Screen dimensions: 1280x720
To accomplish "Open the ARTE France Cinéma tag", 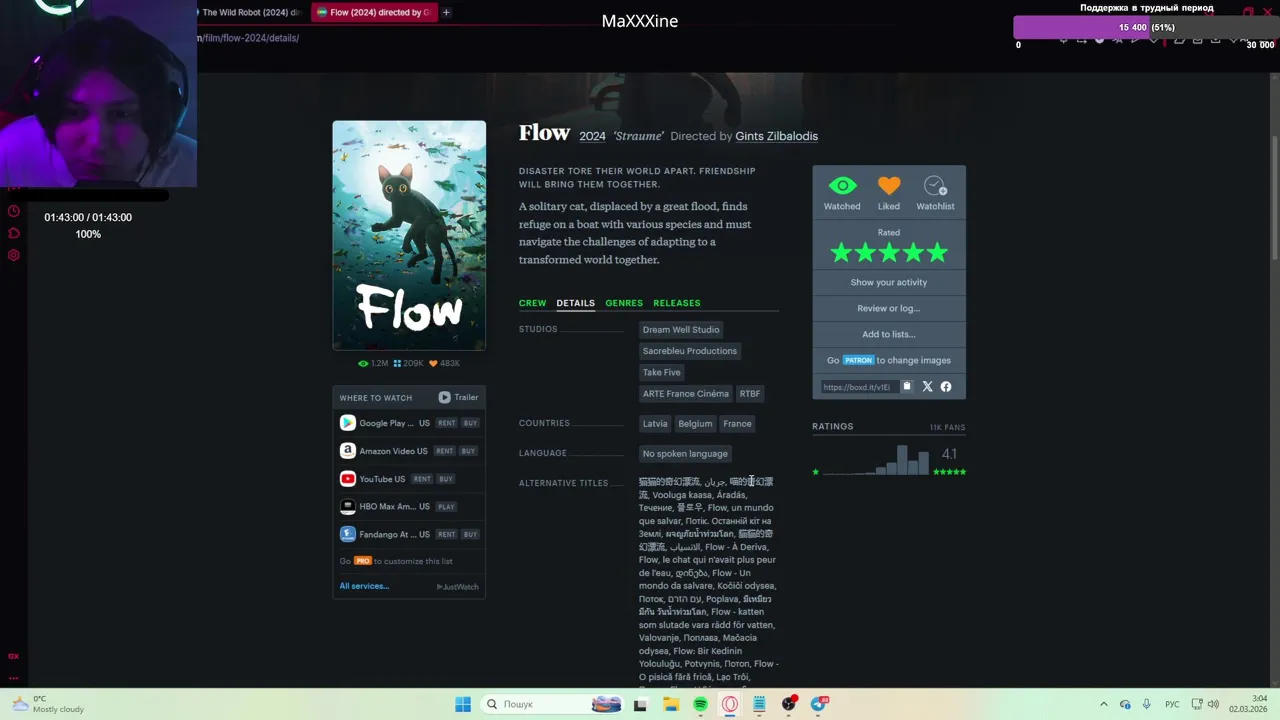I will click(686, 394).
